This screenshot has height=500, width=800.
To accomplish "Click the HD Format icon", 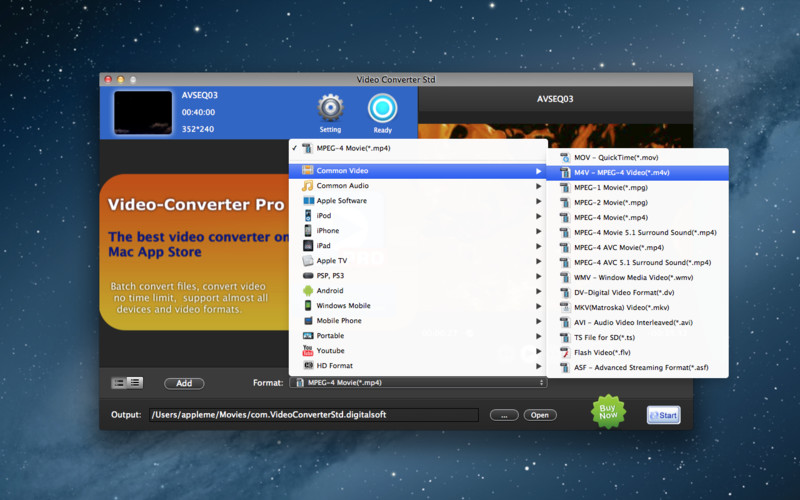I will [308, 365].
